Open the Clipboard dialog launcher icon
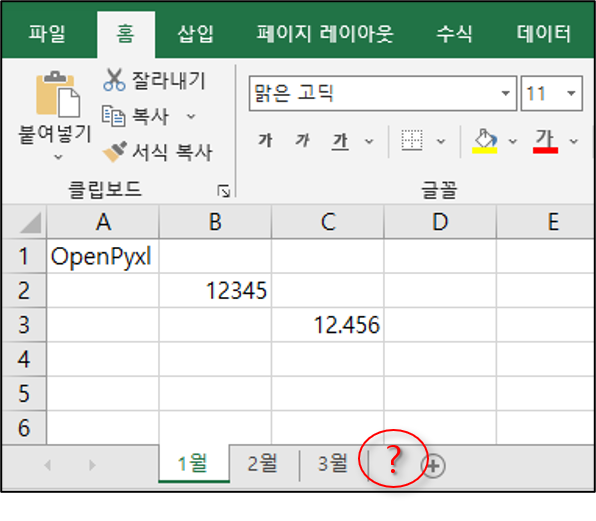The height and width of the screenshot is (521, 596). [224, 191]
